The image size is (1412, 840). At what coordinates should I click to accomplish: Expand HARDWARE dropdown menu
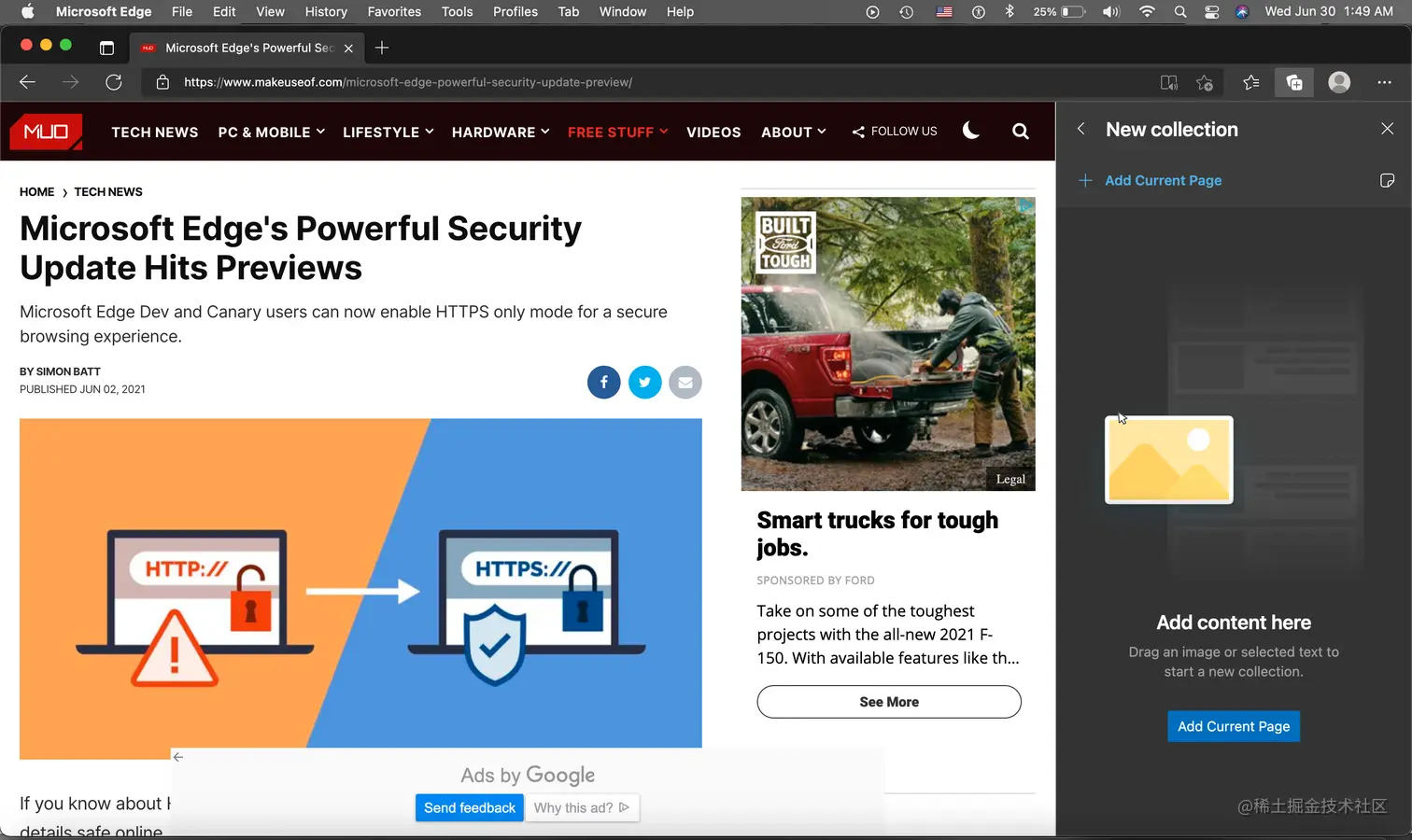[501, 132]
